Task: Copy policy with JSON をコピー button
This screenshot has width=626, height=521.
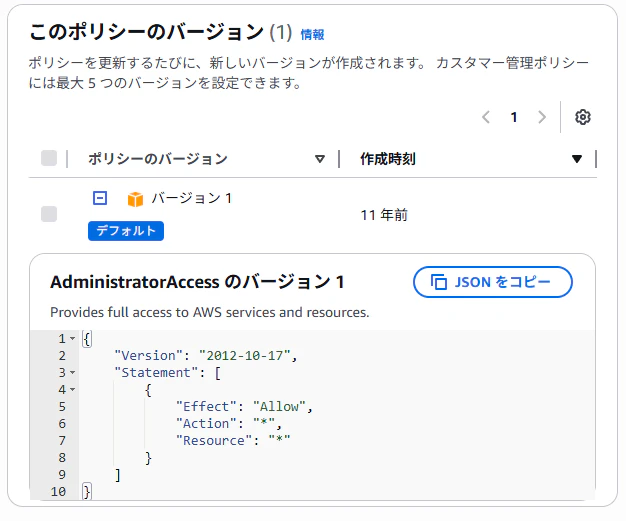Action: [493, 282]
